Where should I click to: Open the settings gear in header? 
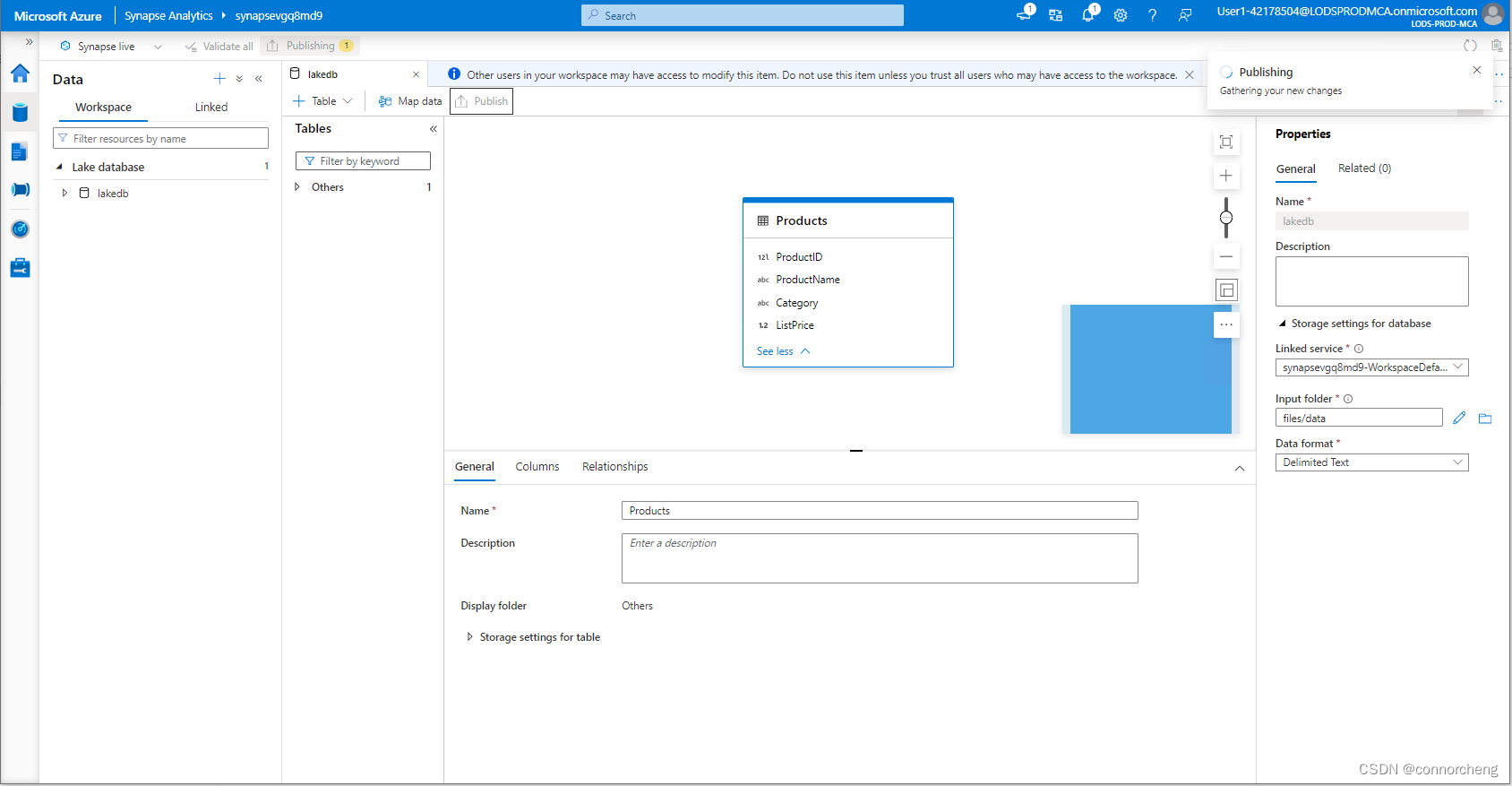(x=1121, y=15)
